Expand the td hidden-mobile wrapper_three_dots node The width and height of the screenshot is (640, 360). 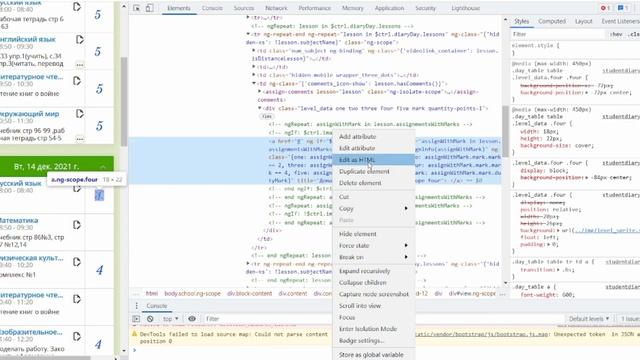pos(253,75)
